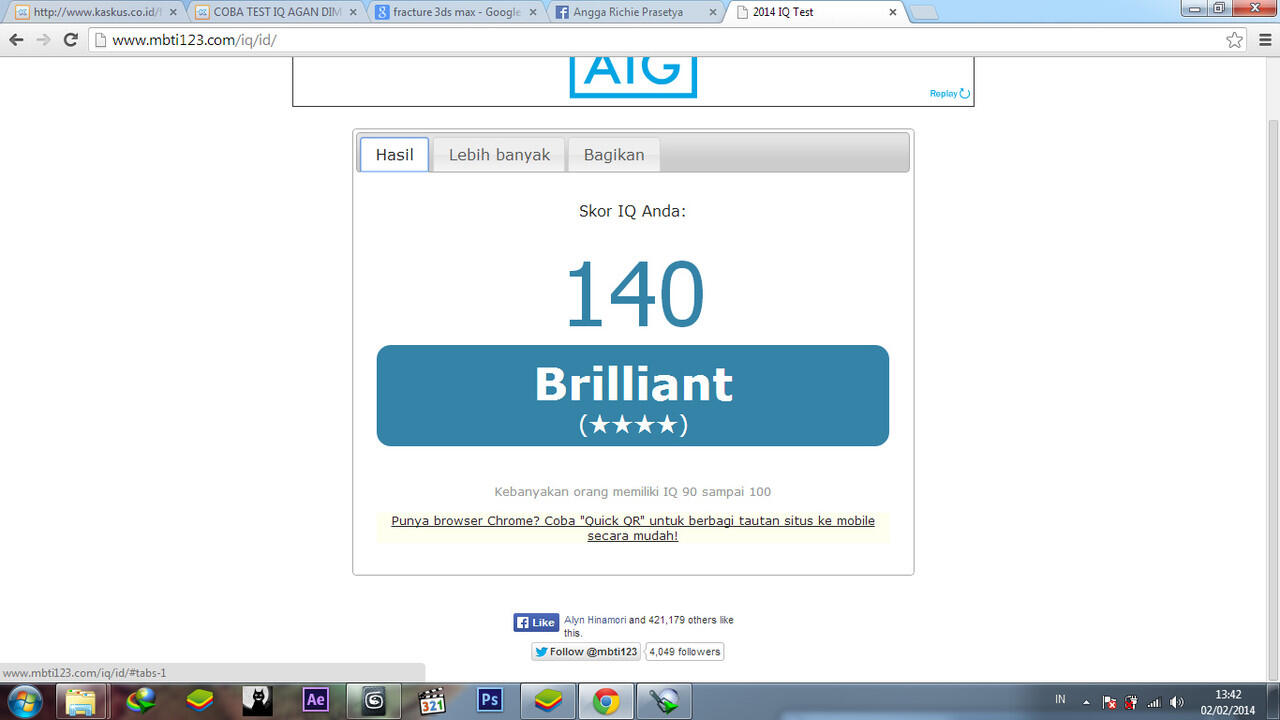This screenshot has width=1280, height=720.
Task: Minimize the Chrome window
Action: click(1193, 8)
